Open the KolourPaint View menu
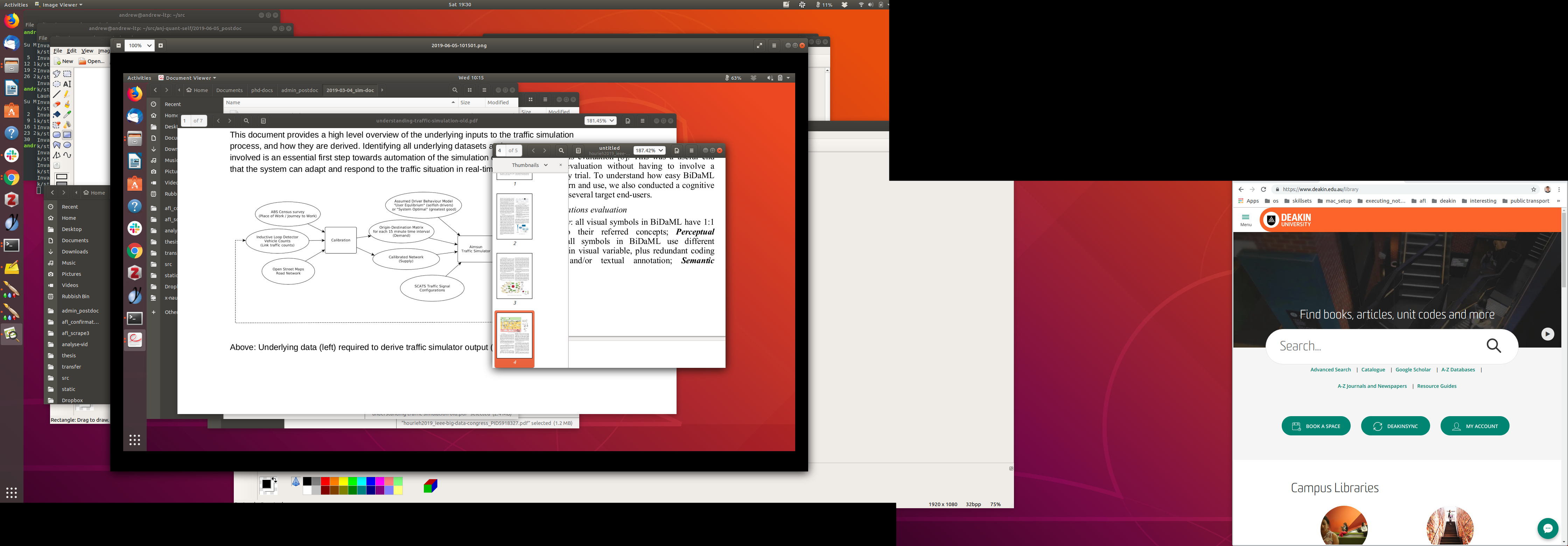The image size is (1568, 546). [87, 51]
